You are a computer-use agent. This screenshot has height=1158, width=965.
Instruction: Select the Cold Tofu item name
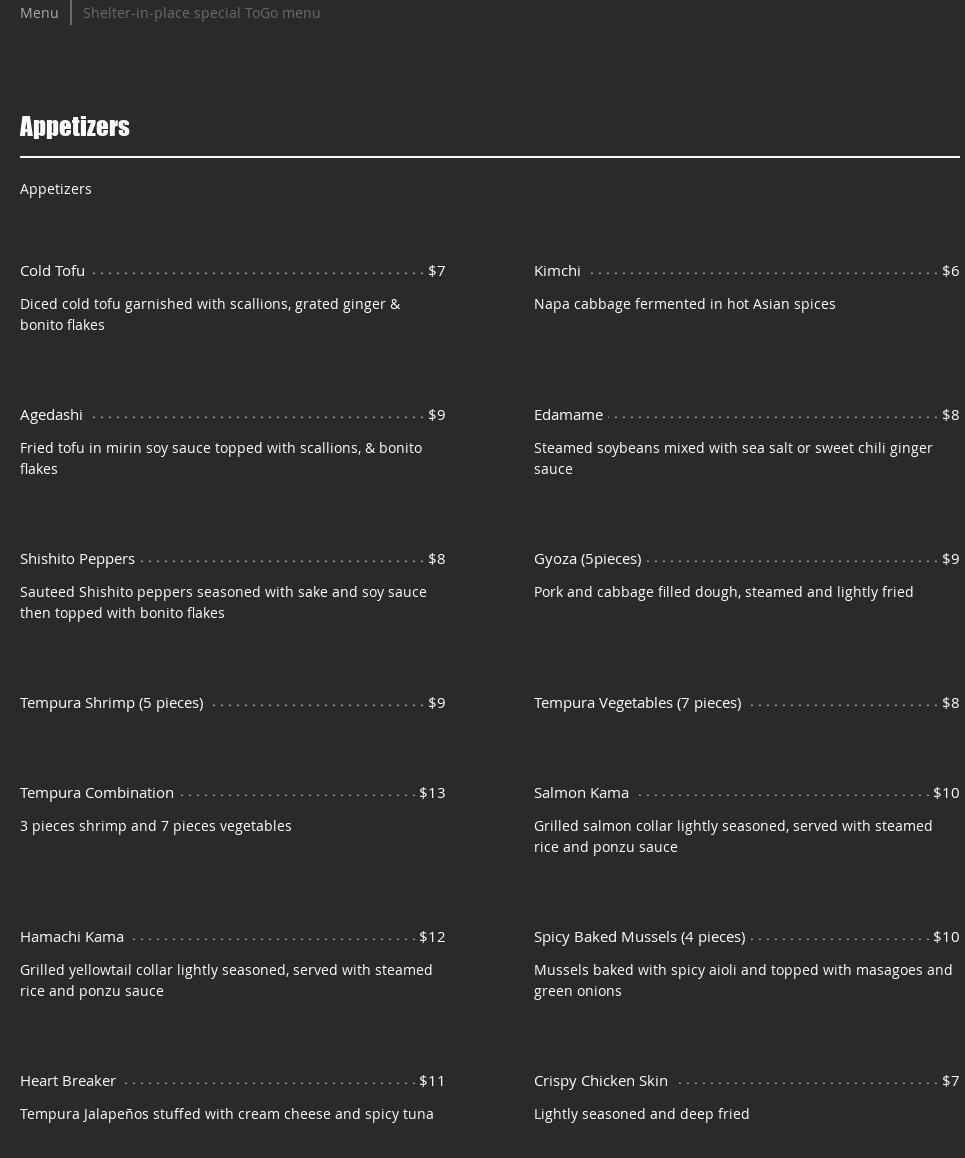tap(52, 270)
